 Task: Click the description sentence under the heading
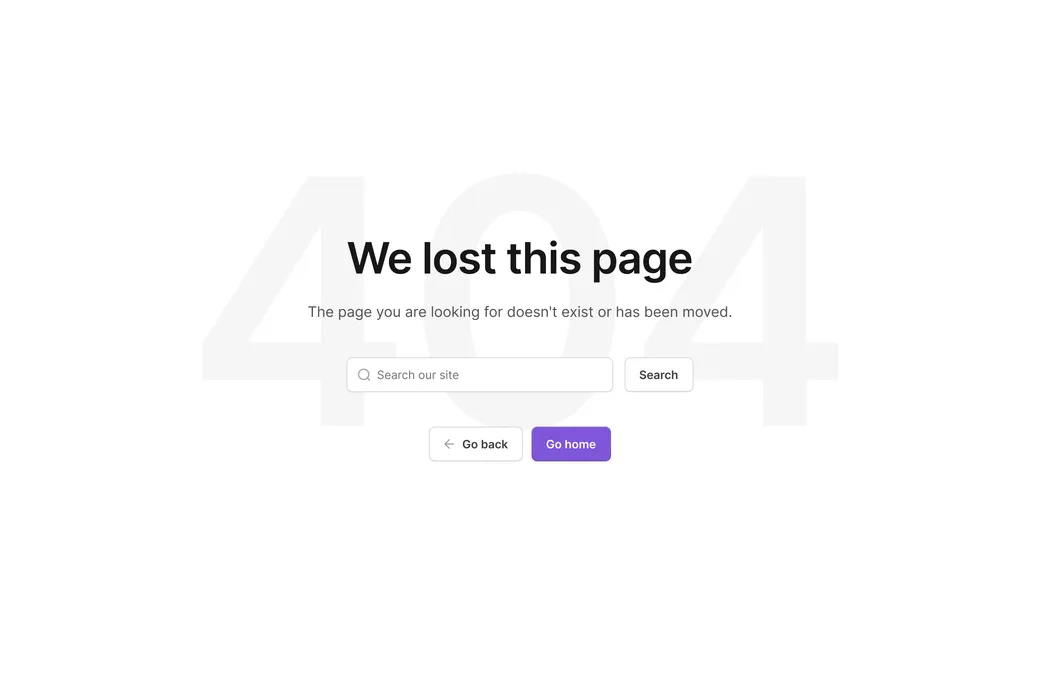coord(520,312)
